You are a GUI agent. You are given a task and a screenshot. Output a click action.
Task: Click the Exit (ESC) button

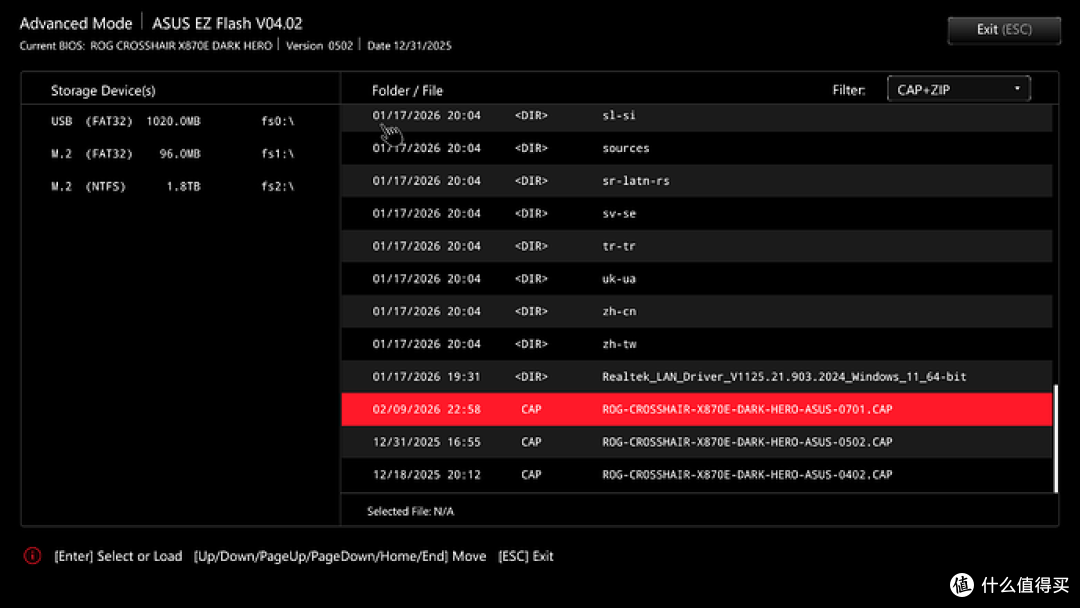(x=1004, y=30)
